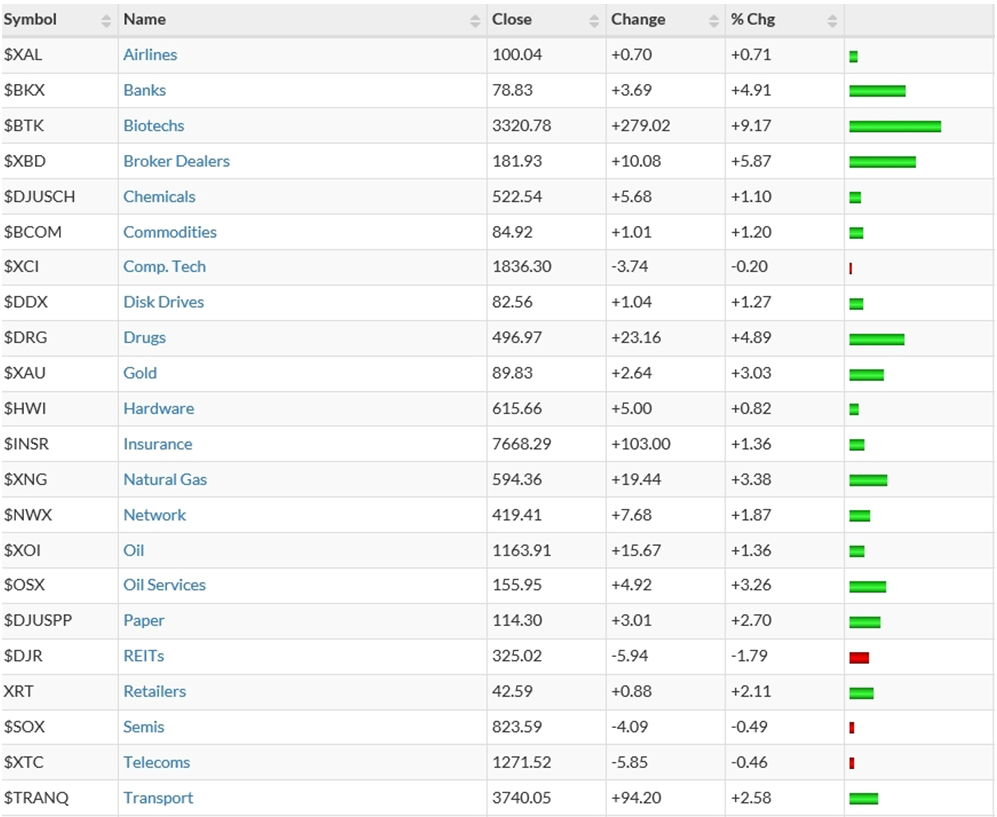Viewport: 997px width, 817px height.
Task: Select the Comp. Tech link
Action: click(x=164, y=267)
